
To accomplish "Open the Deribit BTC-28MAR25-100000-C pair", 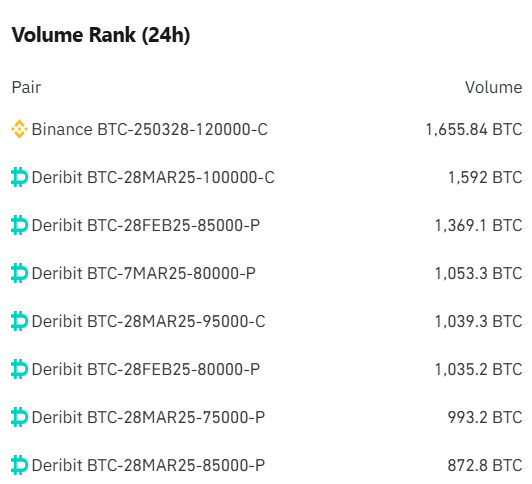I will point(153,177).
